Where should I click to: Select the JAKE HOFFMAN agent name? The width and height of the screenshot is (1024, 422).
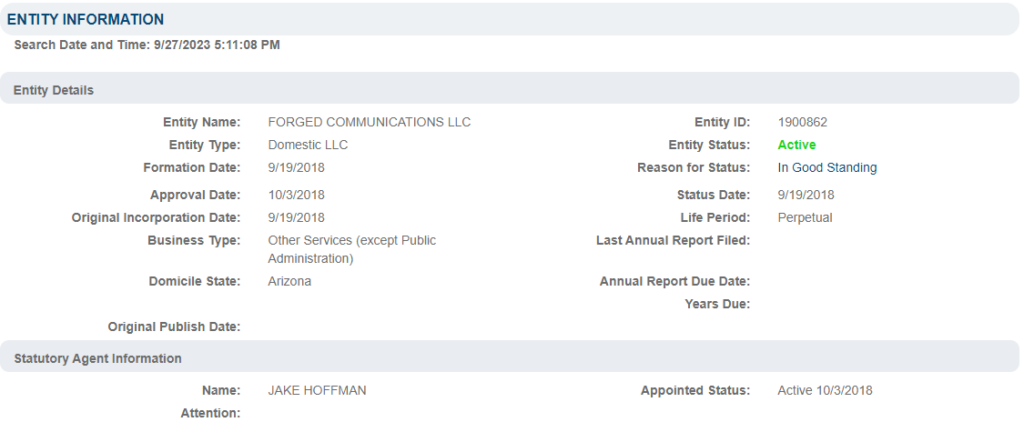(317, 391)
